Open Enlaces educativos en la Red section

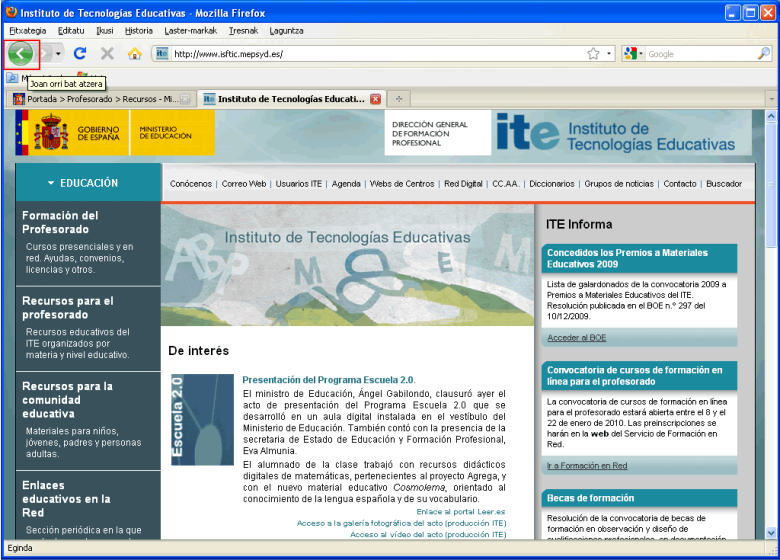(x=66, y=499)
